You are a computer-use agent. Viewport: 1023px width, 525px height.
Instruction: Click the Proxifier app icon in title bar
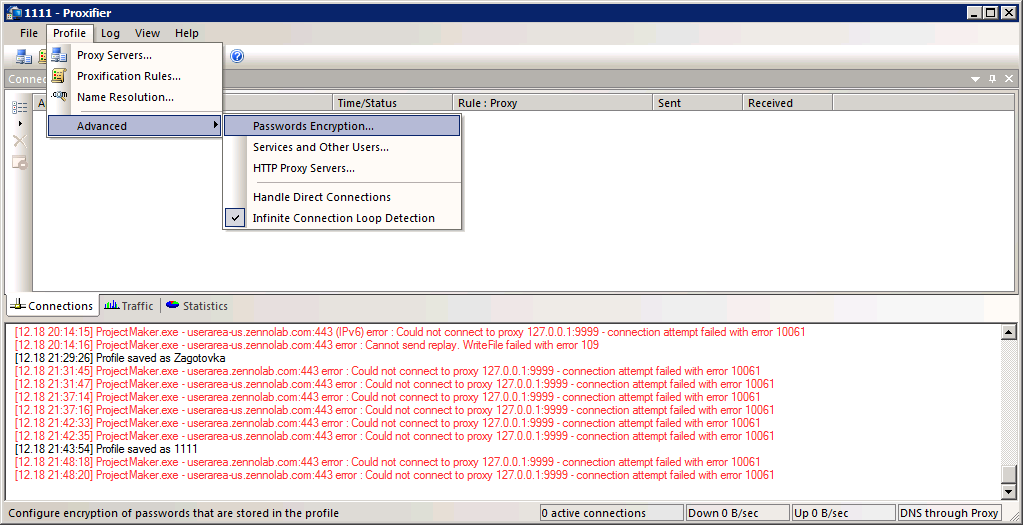[13, 12]
